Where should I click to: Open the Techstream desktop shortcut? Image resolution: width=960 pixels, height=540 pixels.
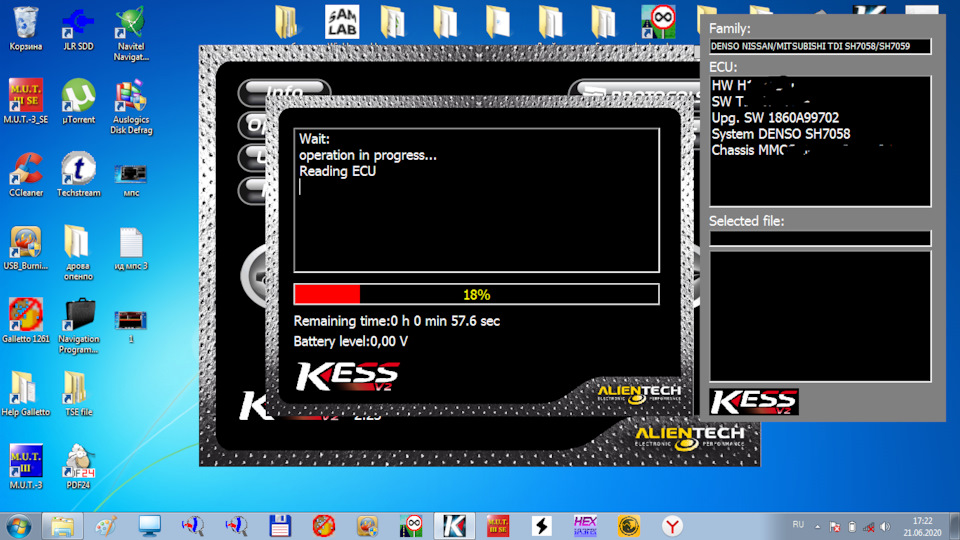78,175
